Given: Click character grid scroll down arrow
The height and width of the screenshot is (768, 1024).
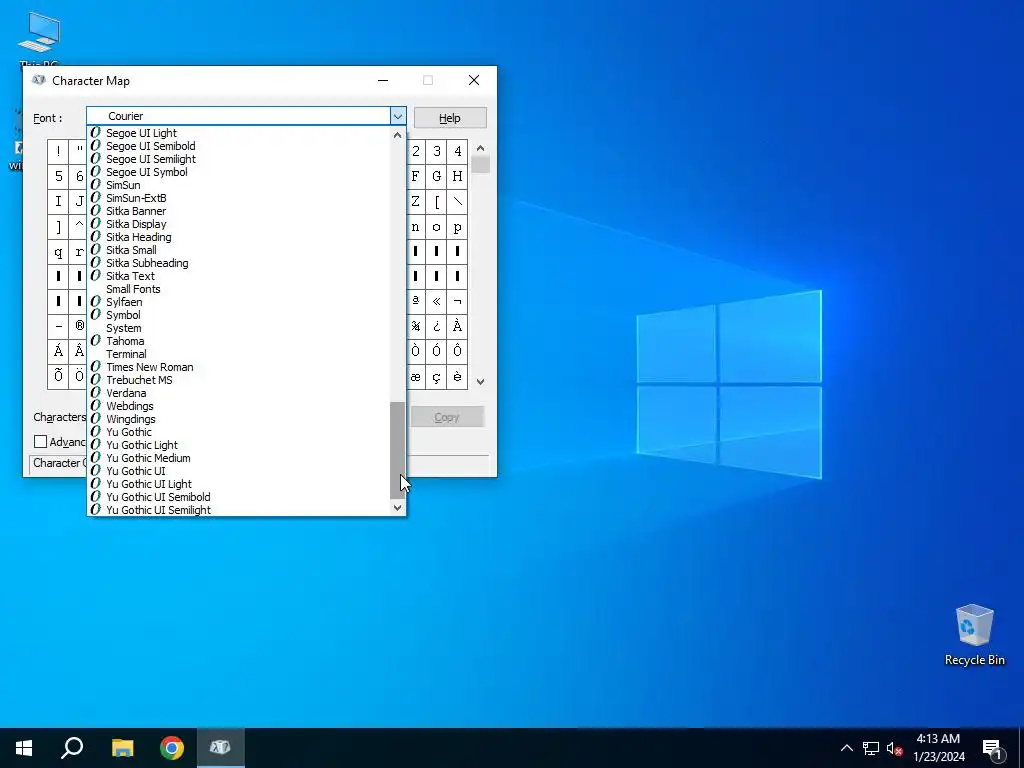Looking at the screenshot, I should [481, 381].
